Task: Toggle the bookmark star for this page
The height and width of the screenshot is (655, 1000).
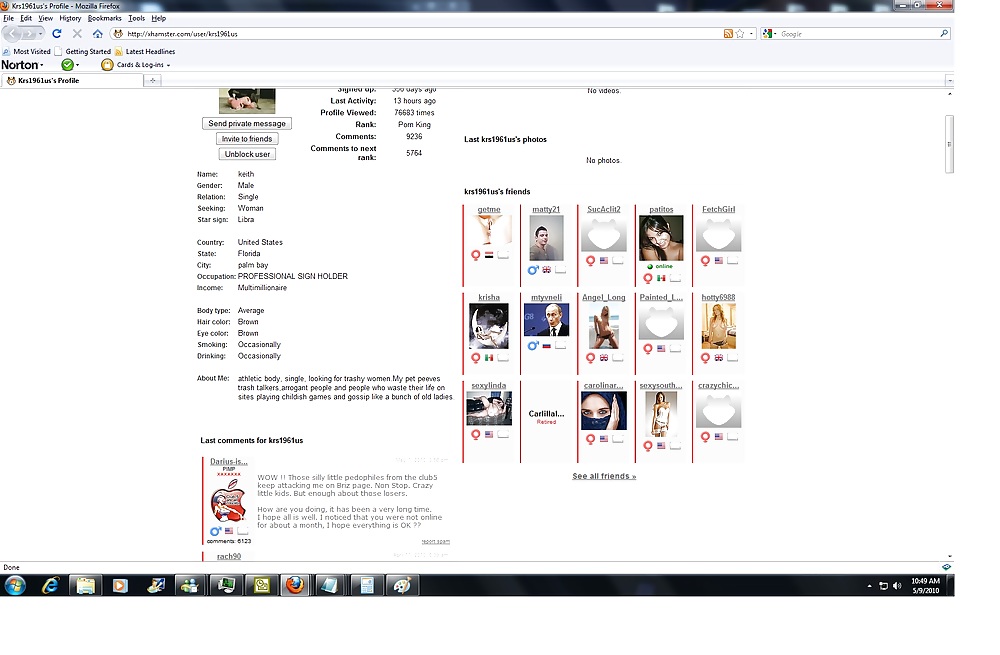Action: tap(740, 34)
